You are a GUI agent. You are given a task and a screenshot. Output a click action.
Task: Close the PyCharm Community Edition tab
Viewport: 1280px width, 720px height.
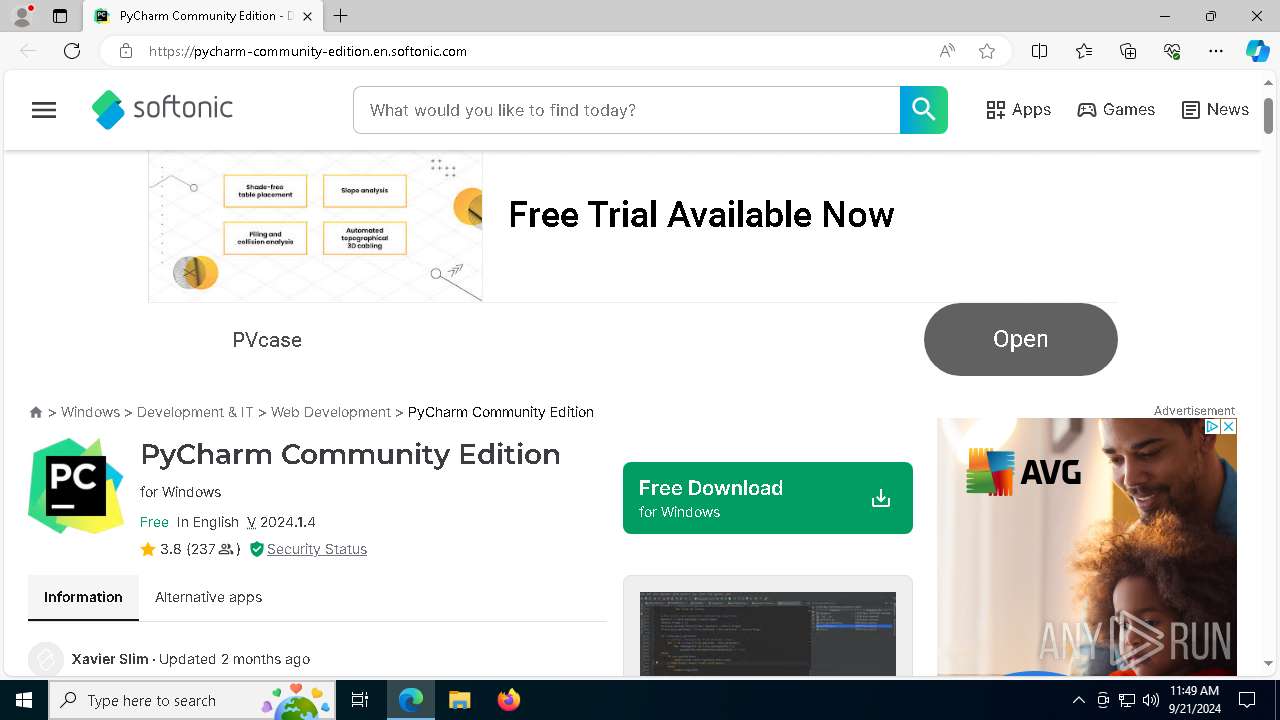[307, 16]
